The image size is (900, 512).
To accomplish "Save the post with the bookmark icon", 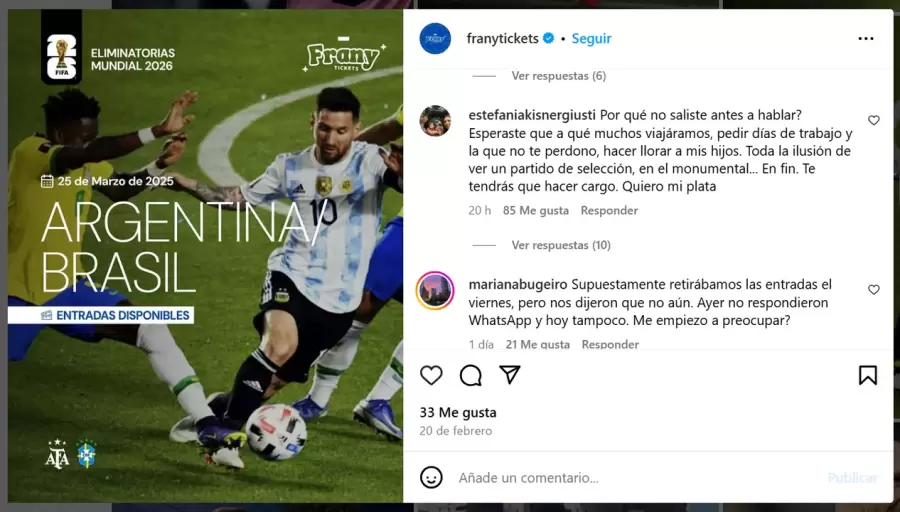I will pos(868,375).
